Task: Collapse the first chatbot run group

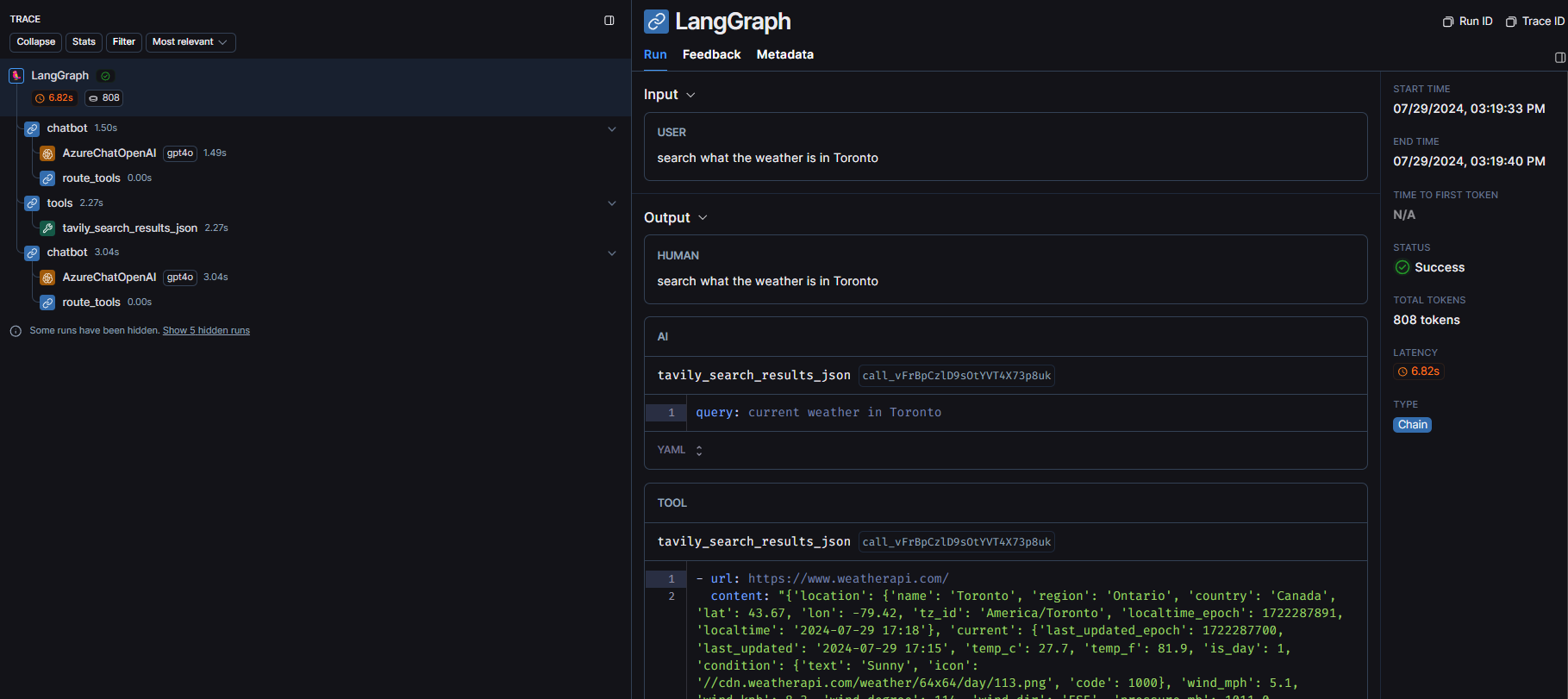Action: coord(612,129)
